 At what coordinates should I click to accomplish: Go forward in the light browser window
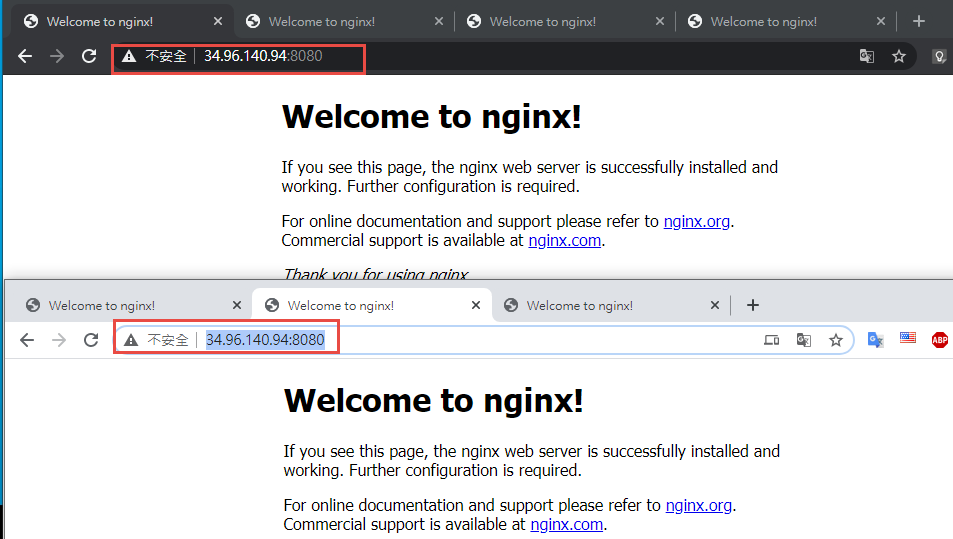59,340
